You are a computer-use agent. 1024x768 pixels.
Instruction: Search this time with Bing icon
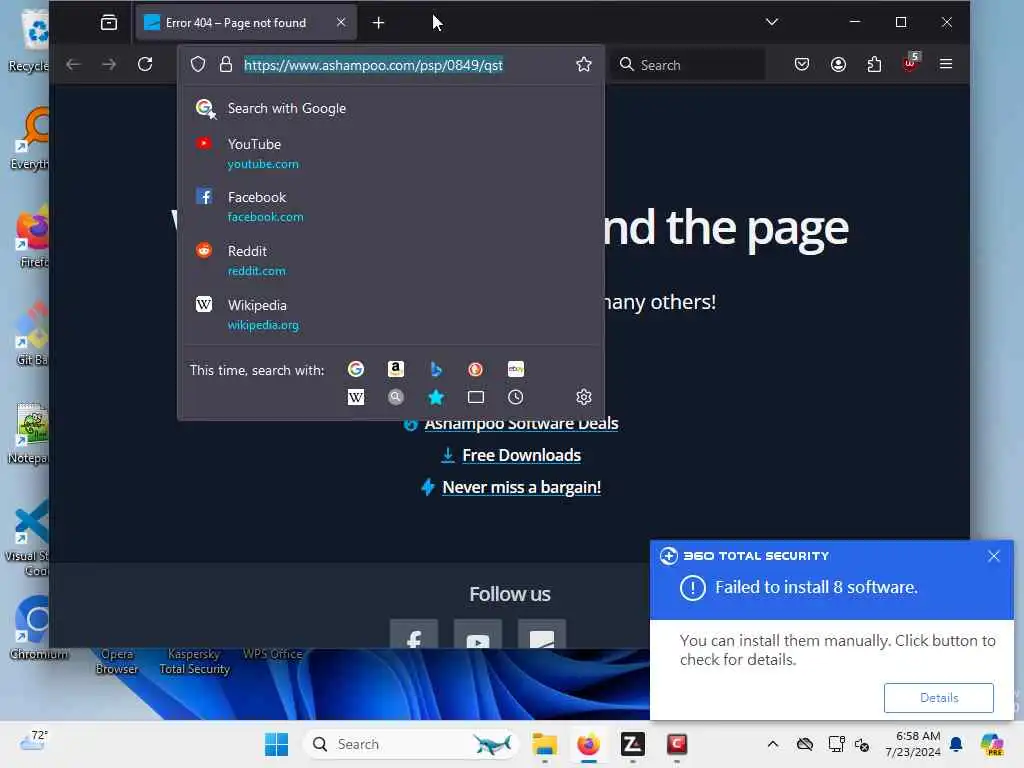(436, 369)
